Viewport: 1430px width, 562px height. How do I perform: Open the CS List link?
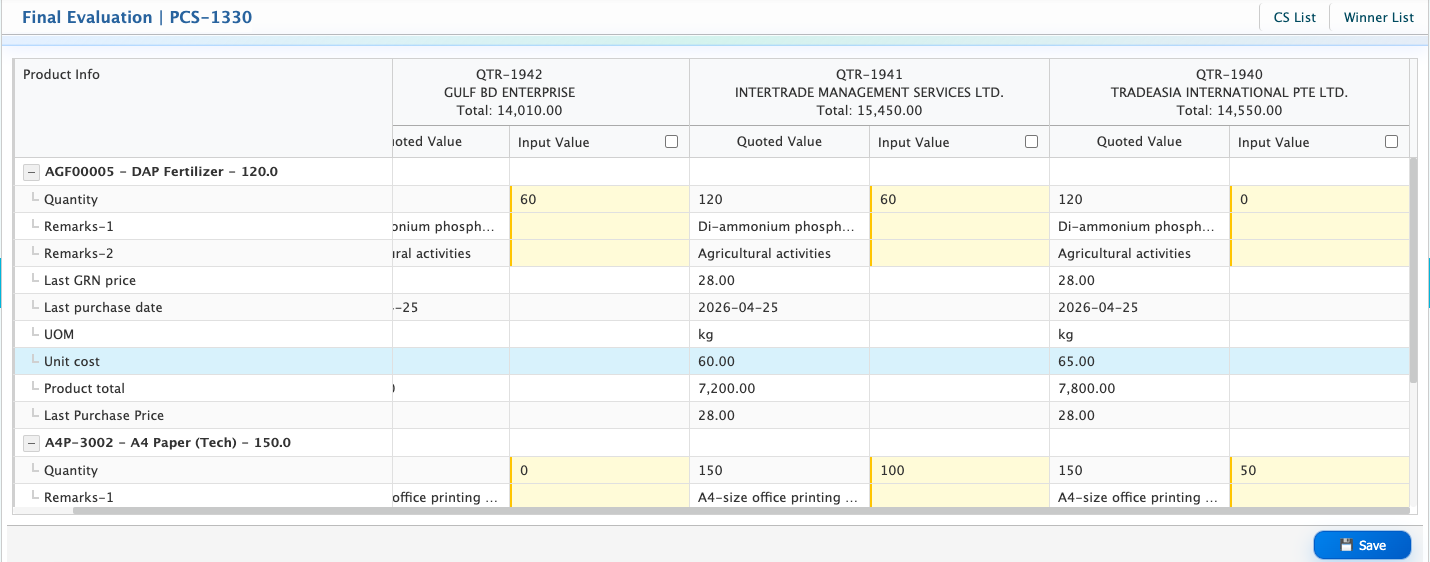[x=1294, y=17]
